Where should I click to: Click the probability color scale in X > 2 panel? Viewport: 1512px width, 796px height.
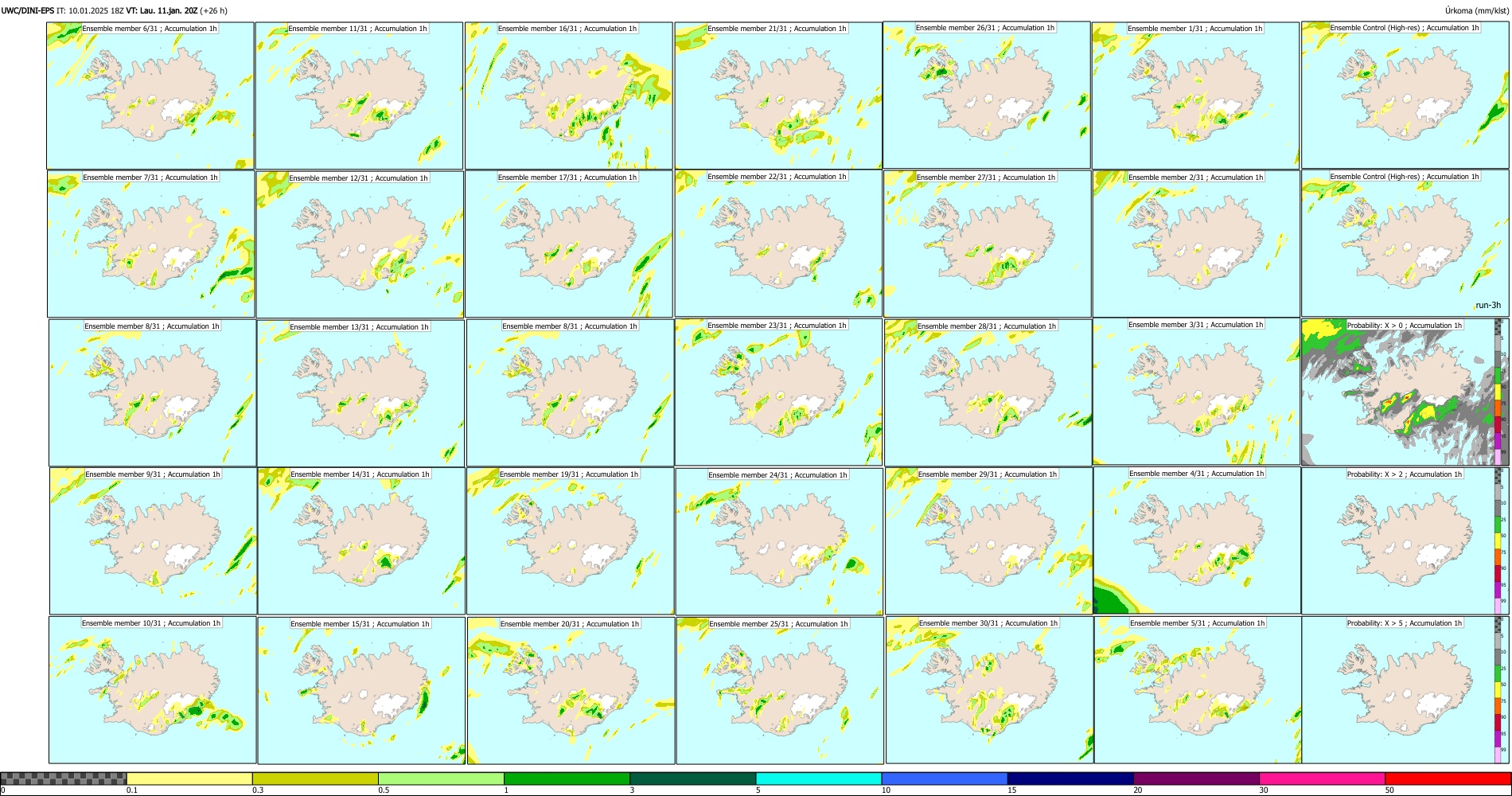pos(1499,541)
